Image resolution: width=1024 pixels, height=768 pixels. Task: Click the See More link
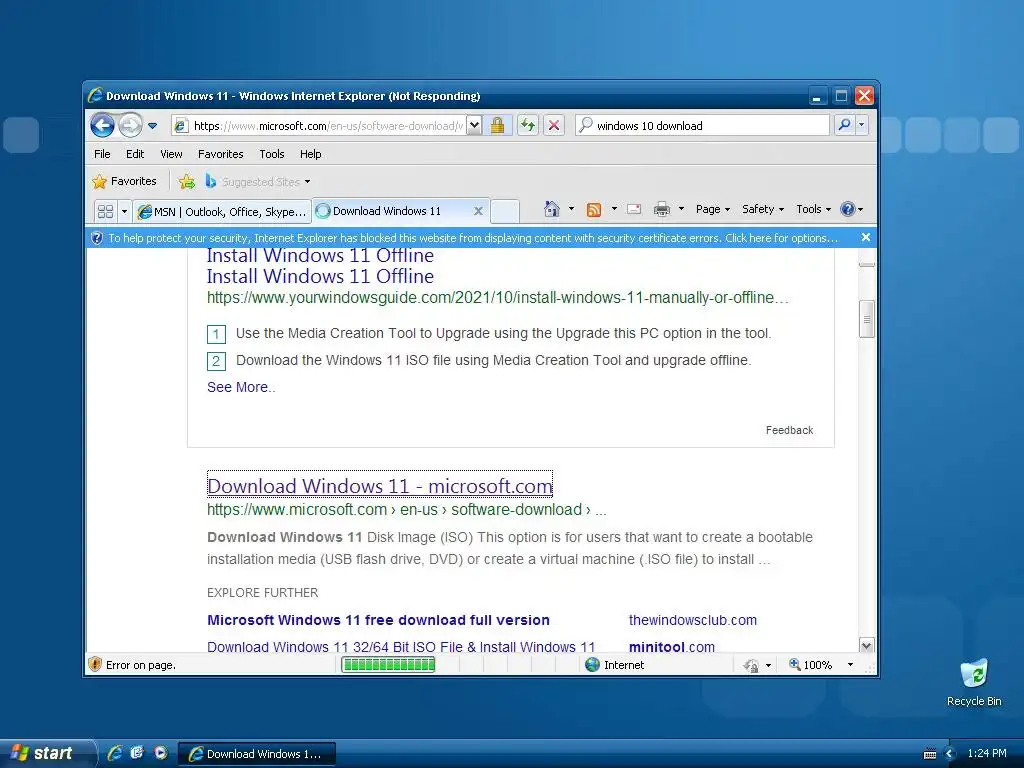pyautogui.click(x=241, y=387)
